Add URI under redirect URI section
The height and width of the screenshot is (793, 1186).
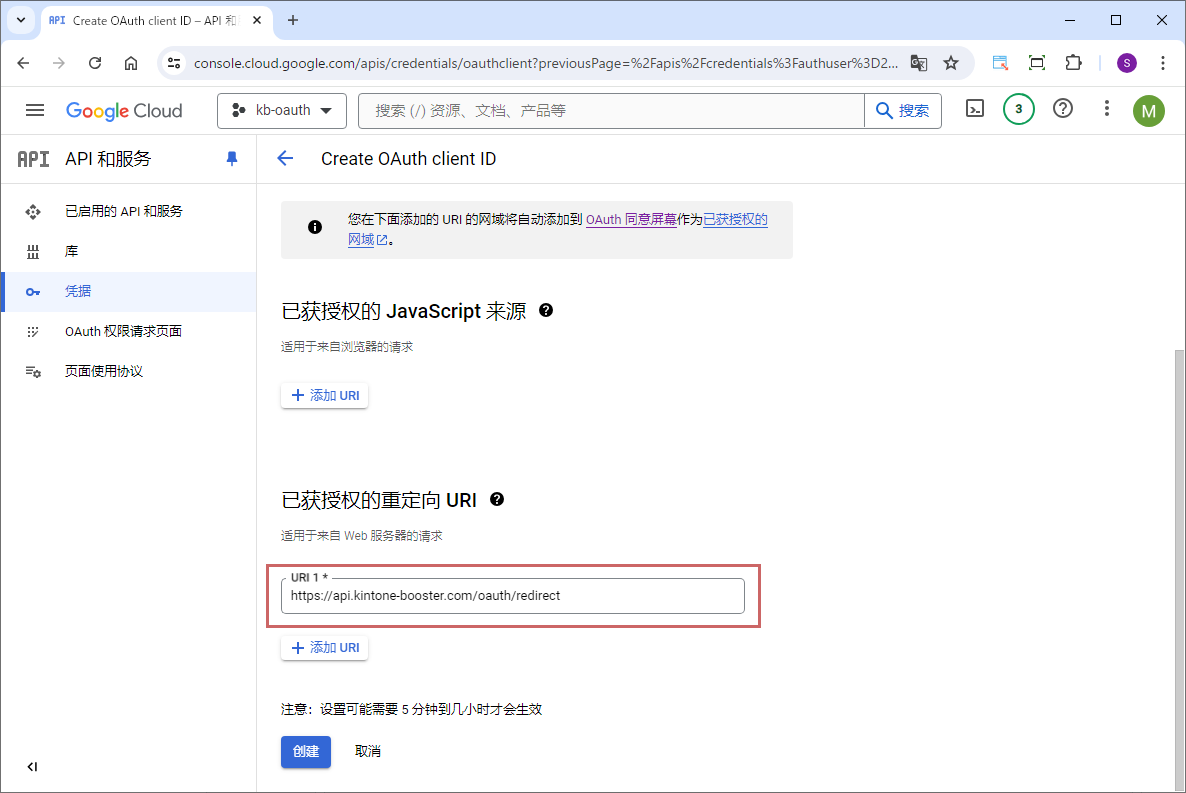(325, 648)
